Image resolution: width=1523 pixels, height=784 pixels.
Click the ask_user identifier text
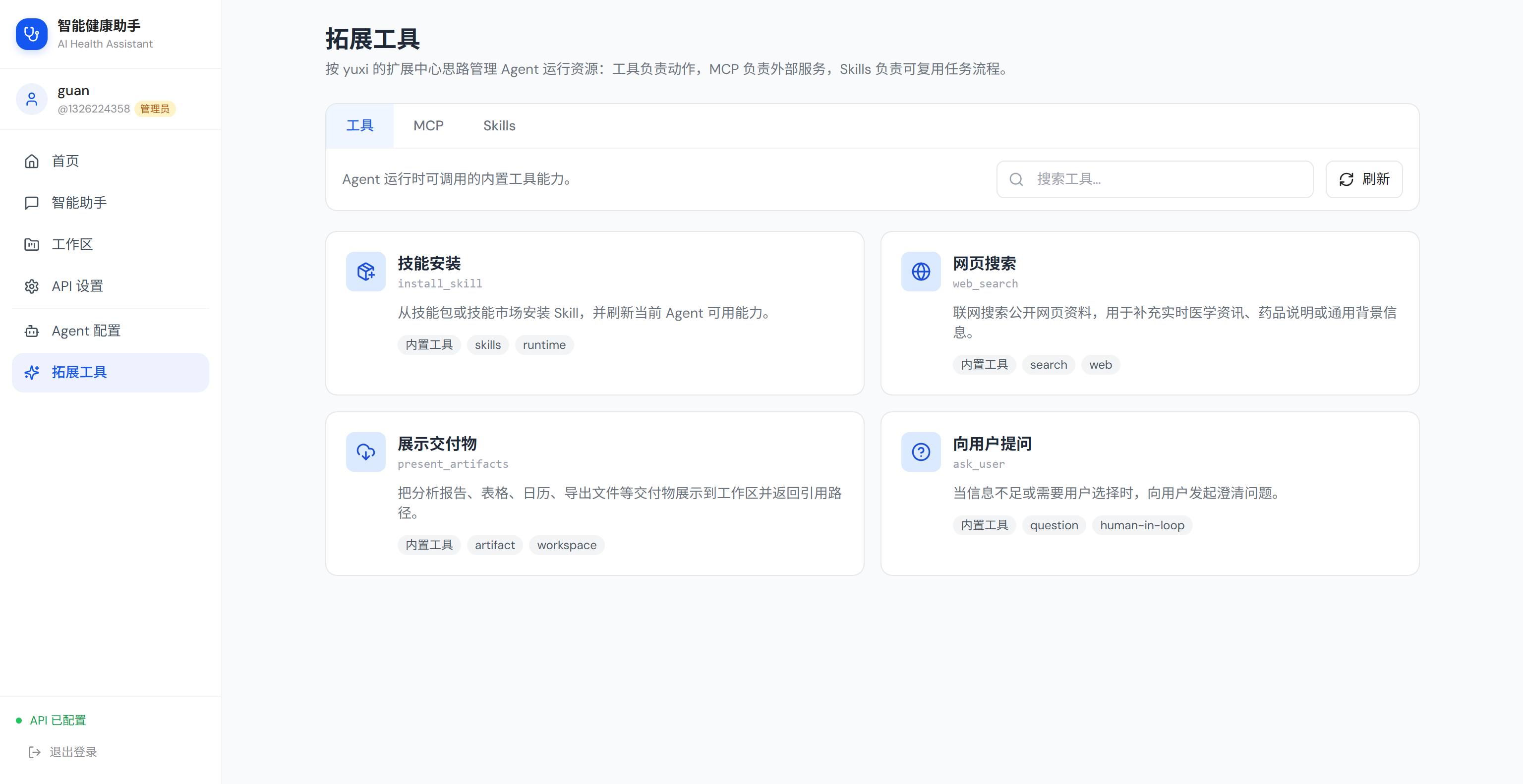coord(979,464)
